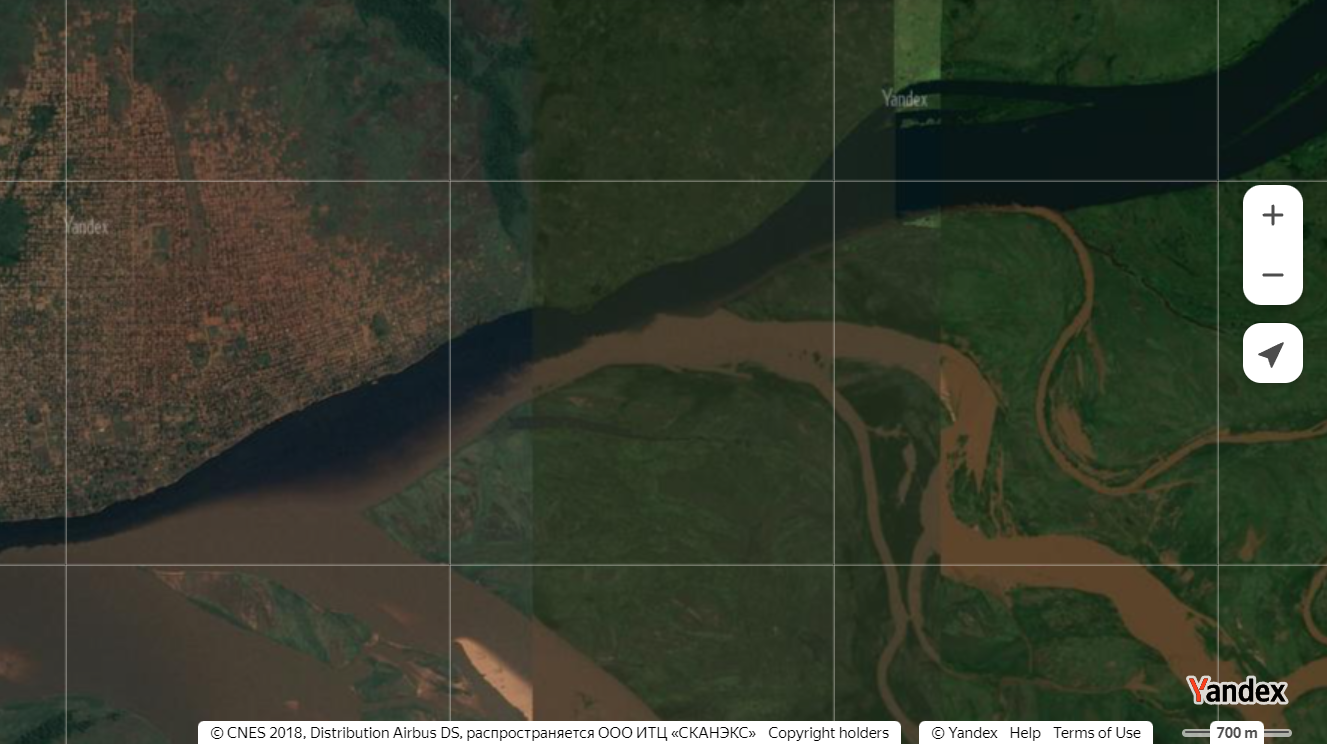
Task: Click the Yandex watermark near the top river
Action: [904, 98]
